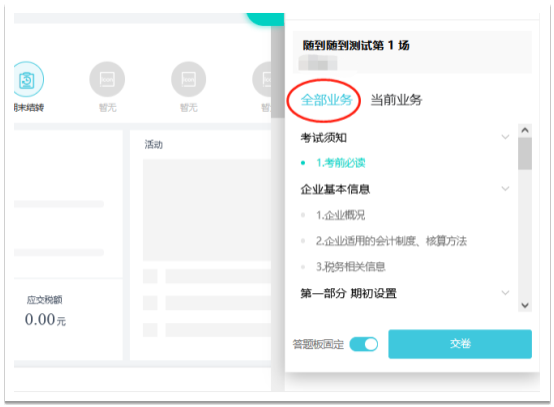Open 2.企业适用的会计制度、核算方法 item

tap(391, 241)
